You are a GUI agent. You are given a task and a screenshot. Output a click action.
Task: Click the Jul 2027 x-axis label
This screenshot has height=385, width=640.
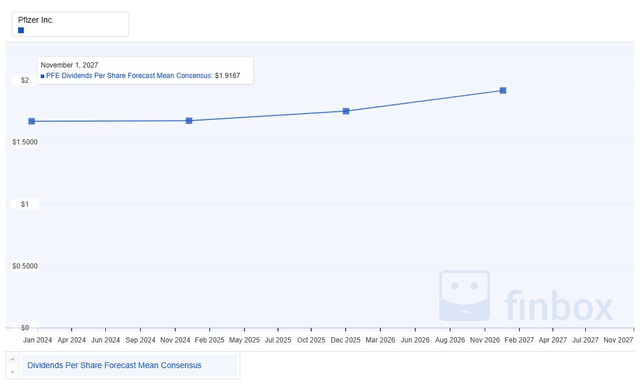tap(585, 340)
